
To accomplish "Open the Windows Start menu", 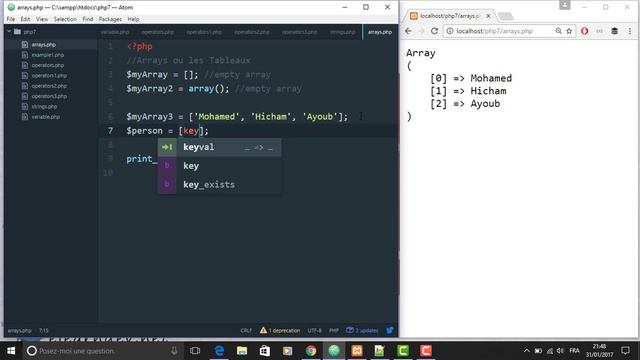I will [11, 351].
